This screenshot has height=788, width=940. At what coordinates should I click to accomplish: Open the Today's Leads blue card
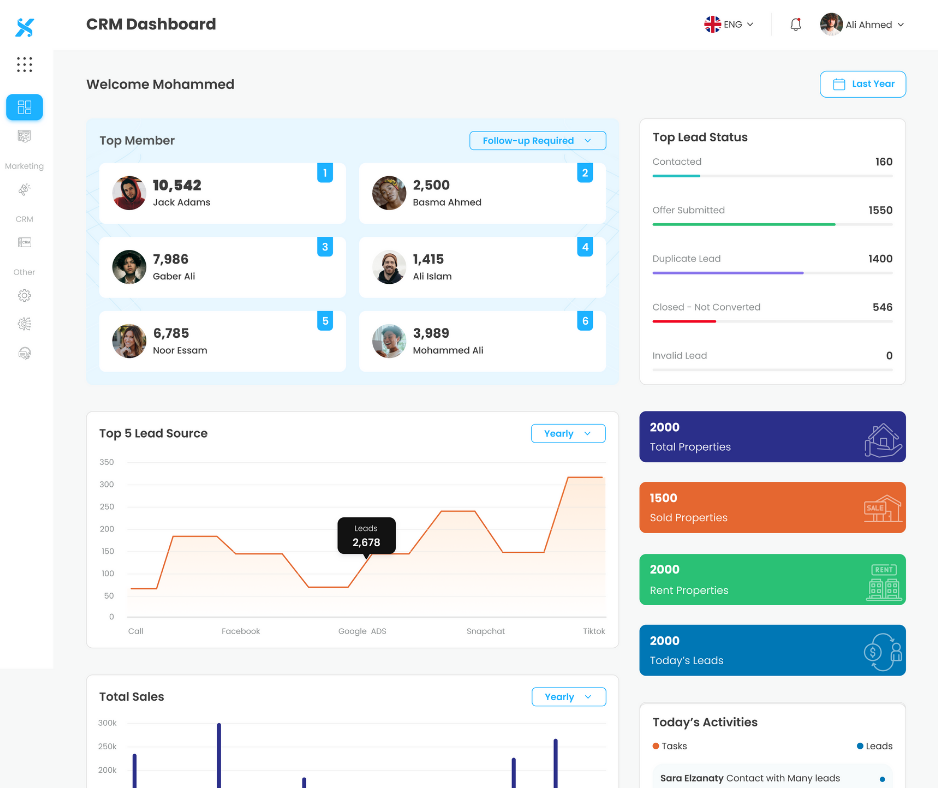tap(772, 650)
